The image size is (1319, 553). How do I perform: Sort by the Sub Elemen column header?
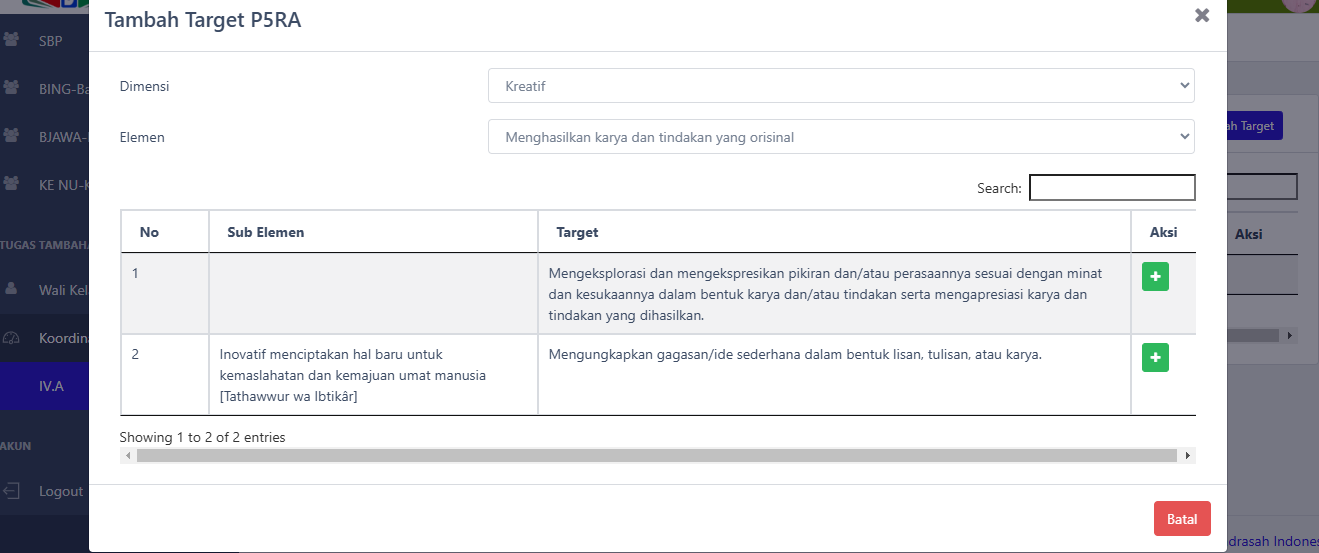coord(373,232)
